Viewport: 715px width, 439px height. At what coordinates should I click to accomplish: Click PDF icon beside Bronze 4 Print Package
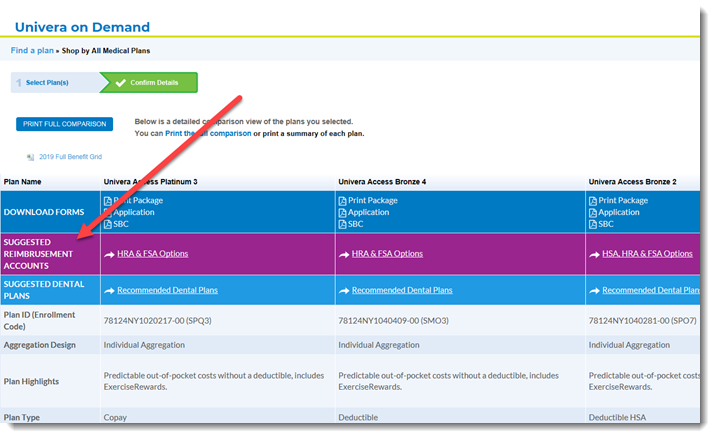coord(342,201)
